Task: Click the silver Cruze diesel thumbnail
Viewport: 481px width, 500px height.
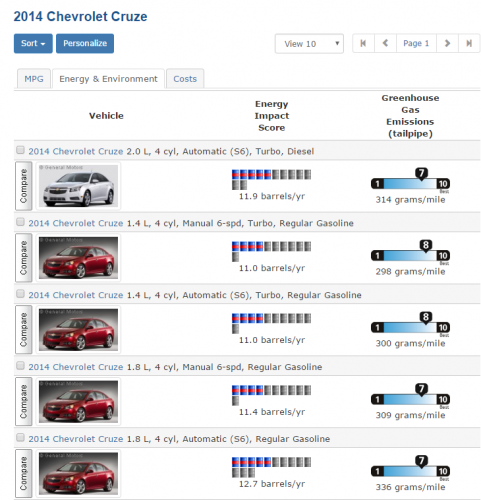Action: click(x=78, y=186)
